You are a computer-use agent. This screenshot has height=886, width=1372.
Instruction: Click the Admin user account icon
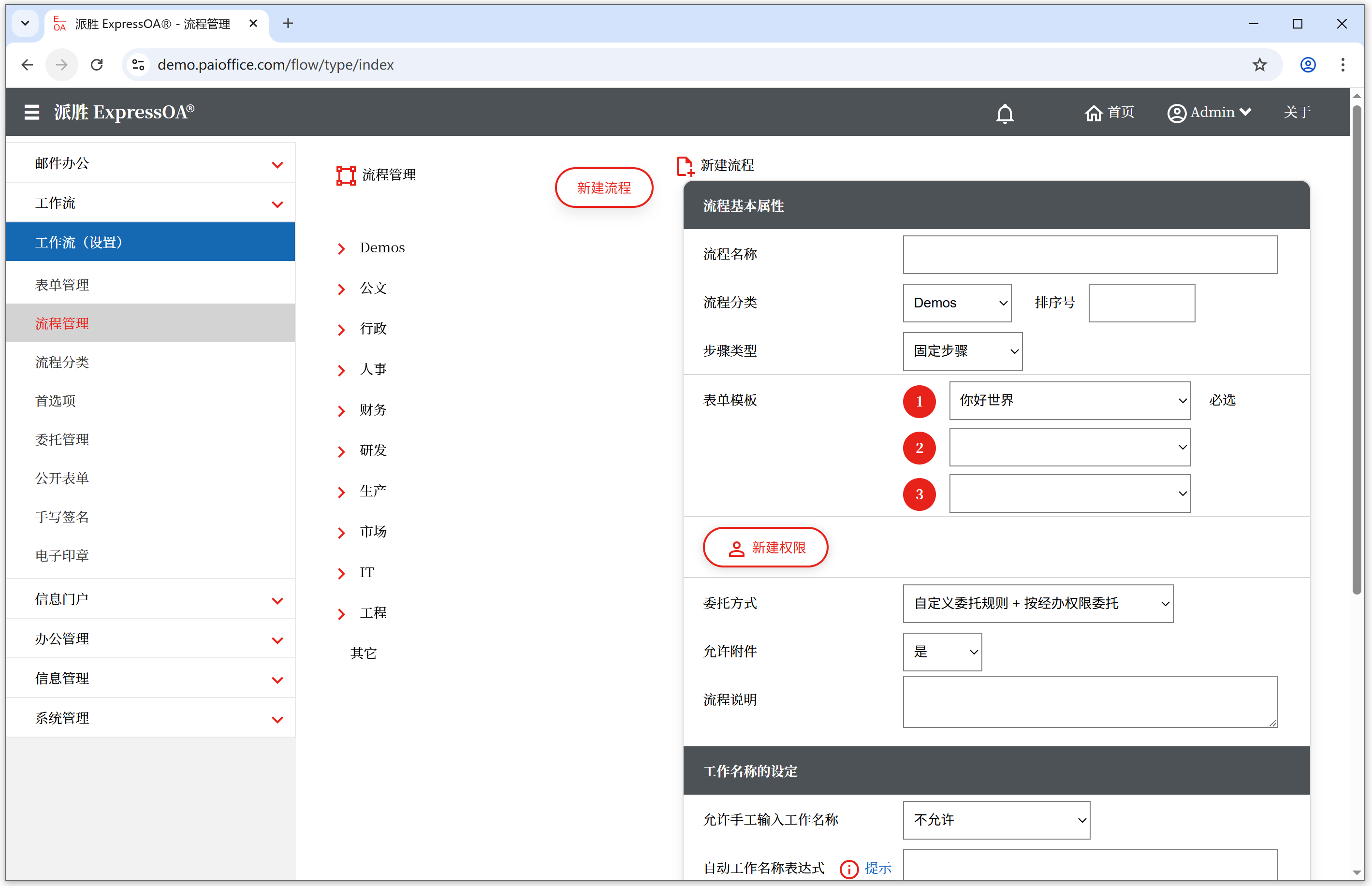[1176, 113]
